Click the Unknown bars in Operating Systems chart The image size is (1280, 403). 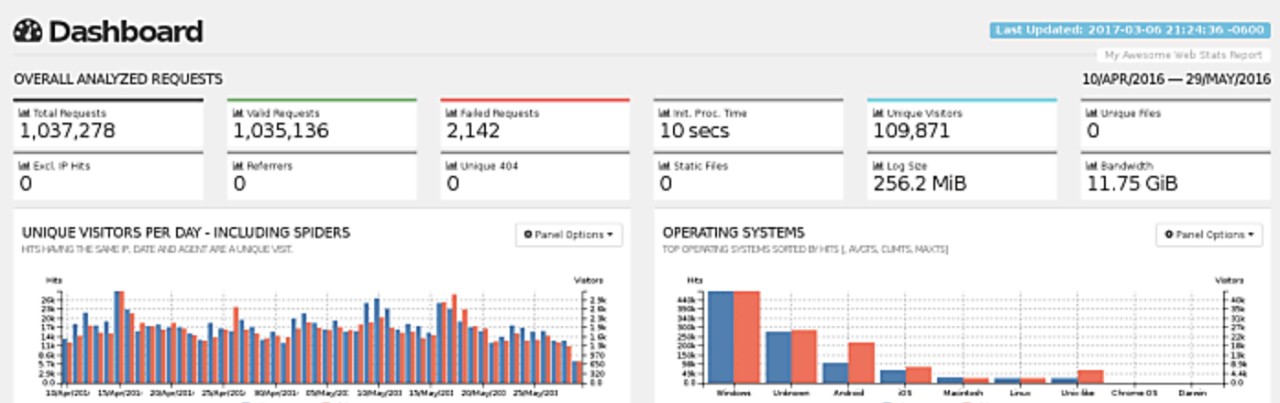point(791,356)
